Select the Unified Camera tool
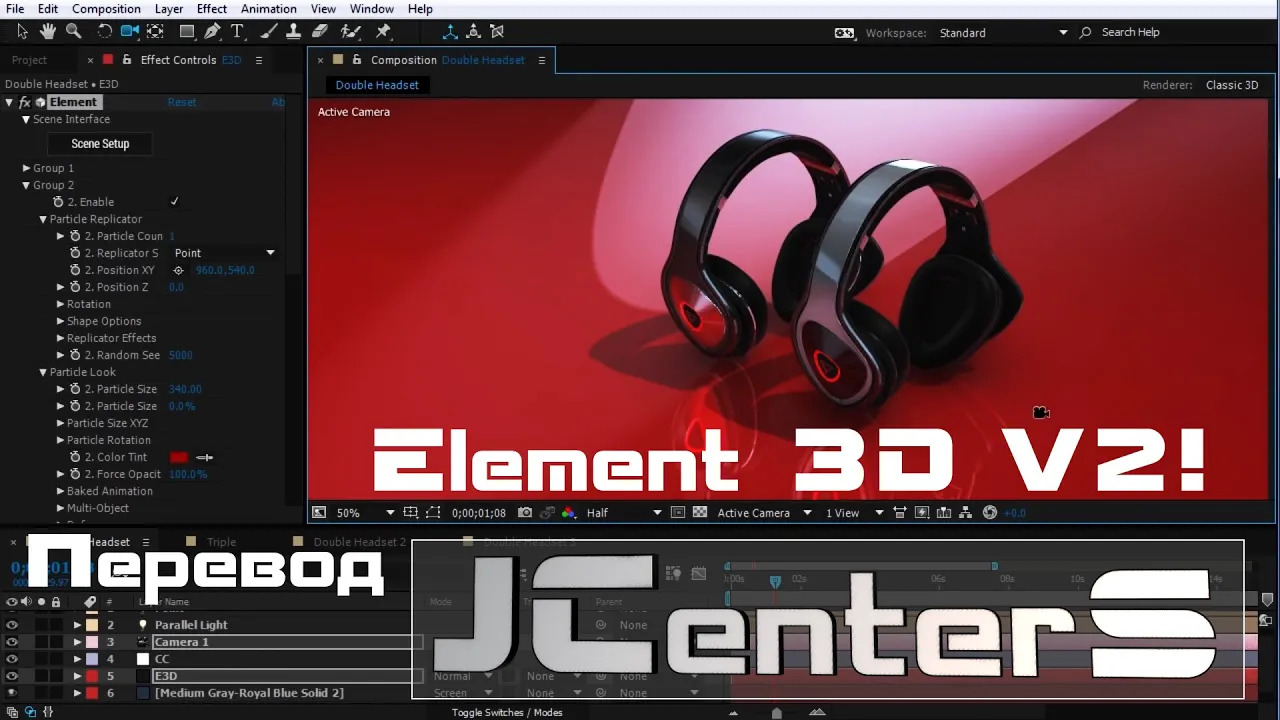The height and width of the screenshot is (720, 1280). (130, 32)
